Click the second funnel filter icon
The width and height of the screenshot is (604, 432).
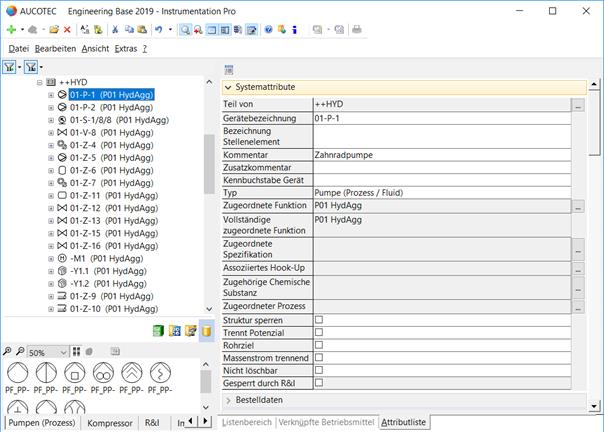(31, 67)
